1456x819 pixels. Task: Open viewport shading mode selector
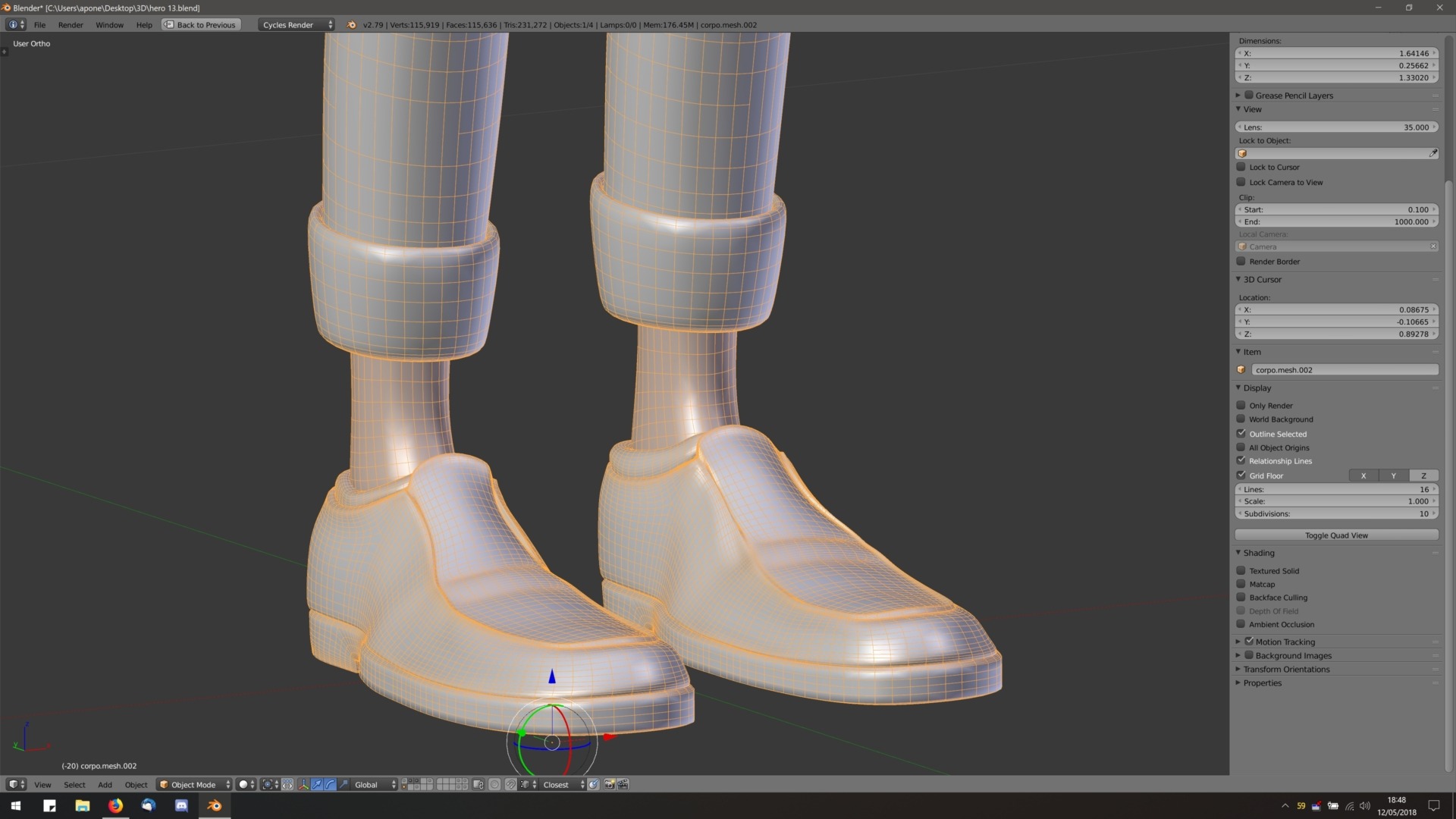pos(246,784)
